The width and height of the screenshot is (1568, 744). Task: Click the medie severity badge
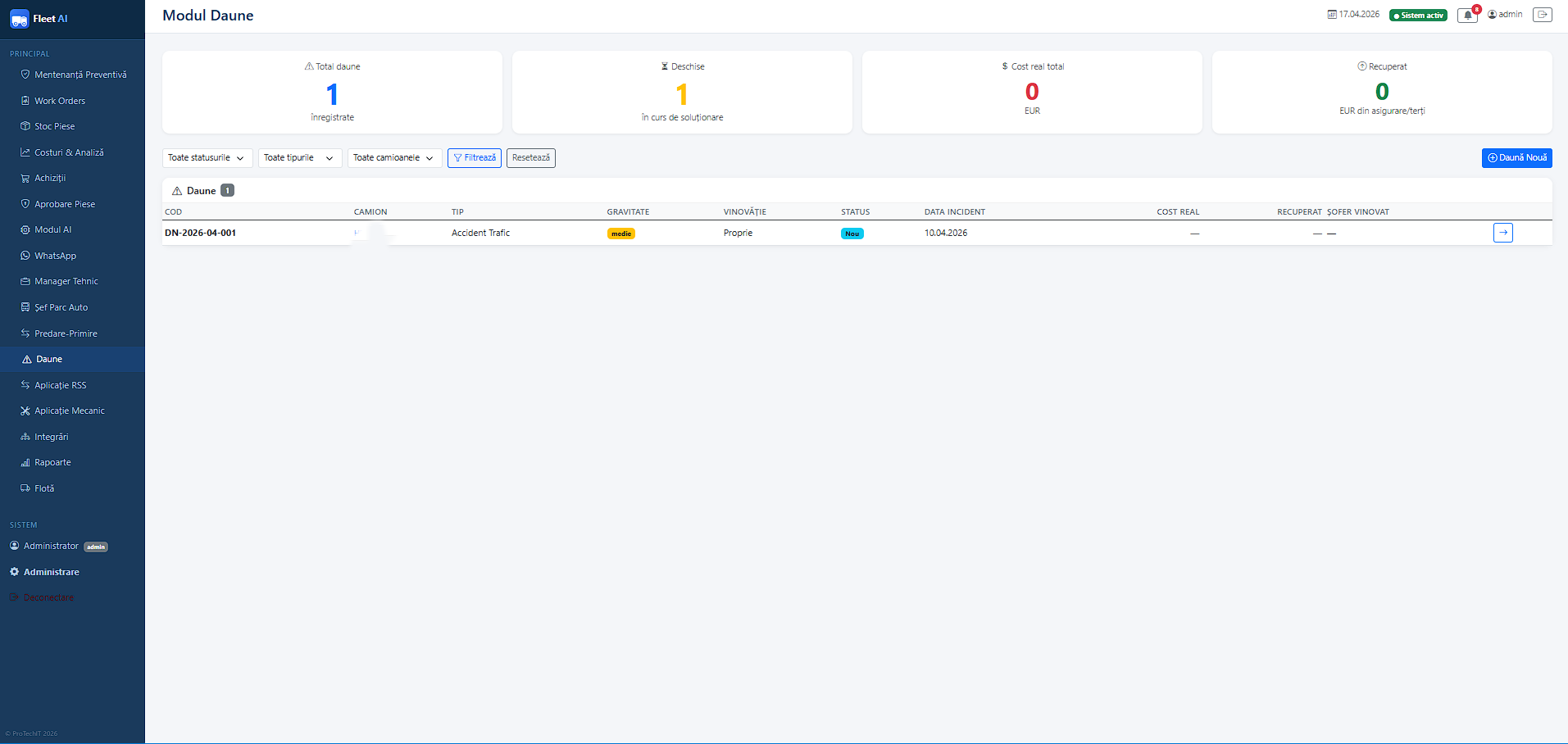(x=621, y=234)
